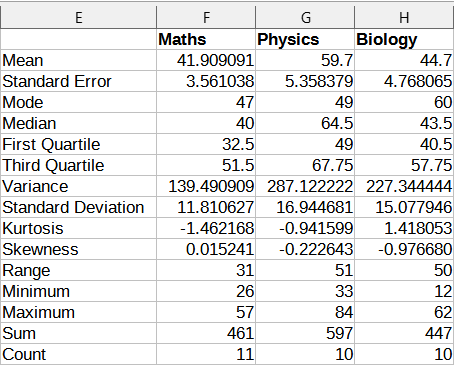The height and width of the screenshot is (365, 454).
Task: Click Maths variance 139.490909
Action: tap(206, 186)
